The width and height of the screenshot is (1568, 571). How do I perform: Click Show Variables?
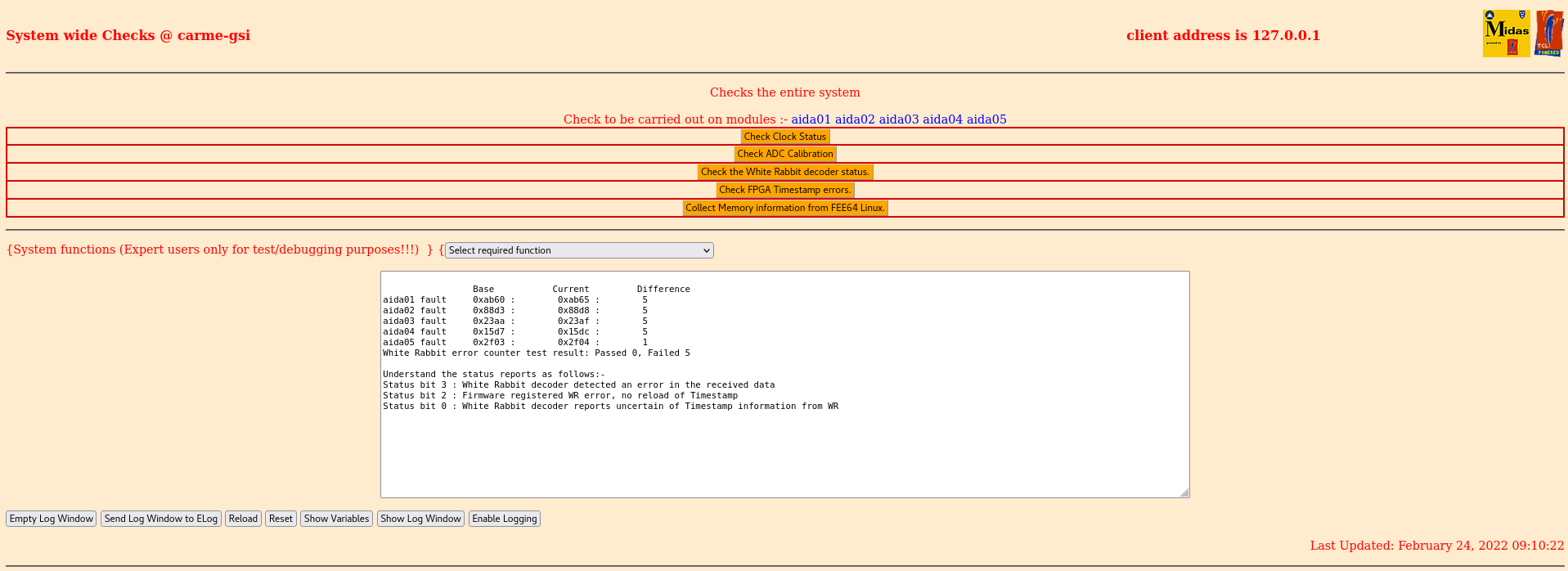point(336,519)
